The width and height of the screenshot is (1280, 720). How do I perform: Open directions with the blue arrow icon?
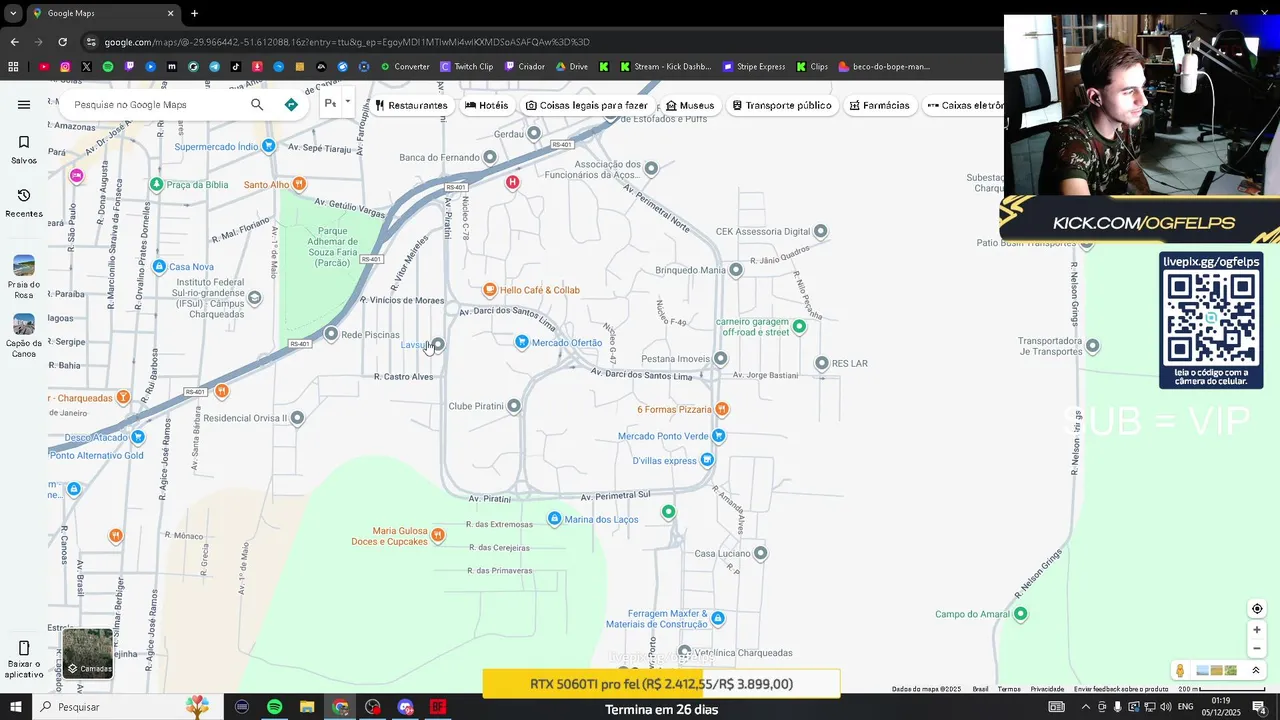291,105
